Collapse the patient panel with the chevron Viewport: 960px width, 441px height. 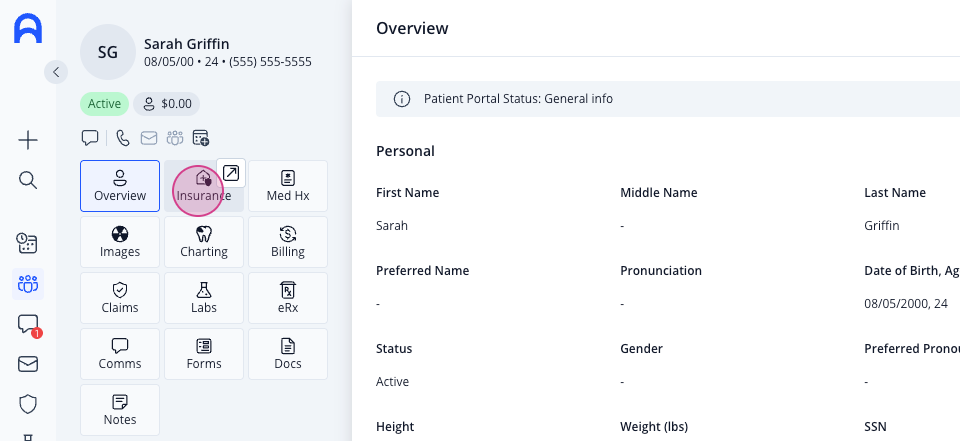56,72
